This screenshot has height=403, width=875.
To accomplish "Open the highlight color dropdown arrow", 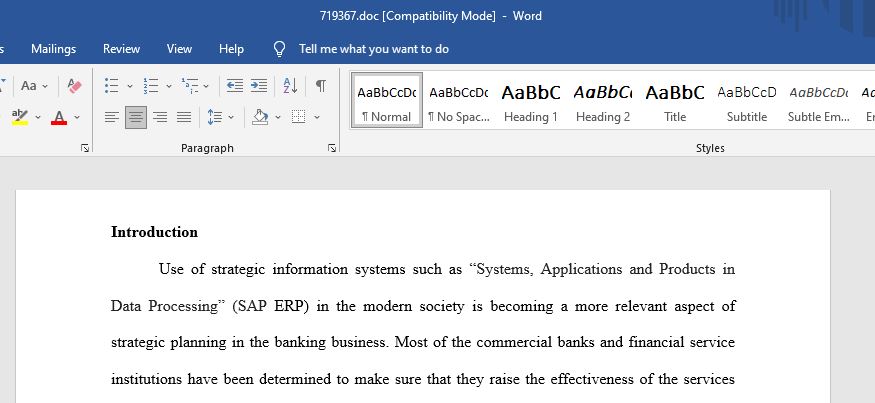I will pos(38,117).
